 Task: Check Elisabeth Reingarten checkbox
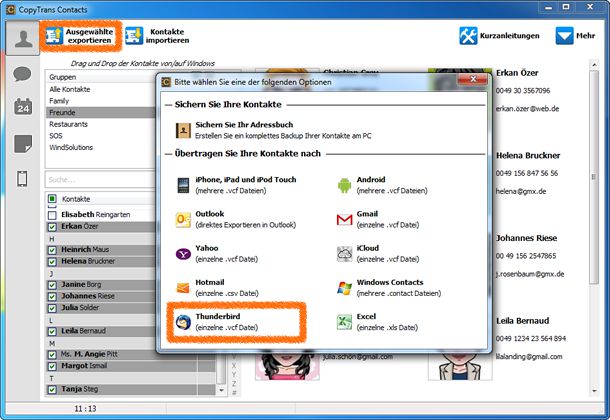point(52,215)
